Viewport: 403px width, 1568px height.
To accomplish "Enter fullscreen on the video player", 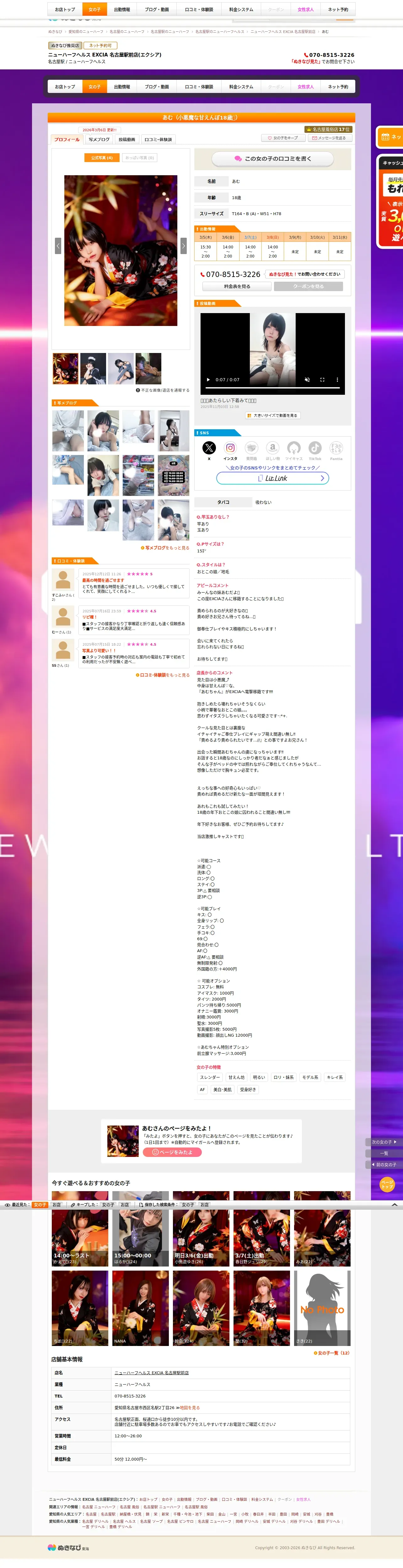I will point(322,380).
